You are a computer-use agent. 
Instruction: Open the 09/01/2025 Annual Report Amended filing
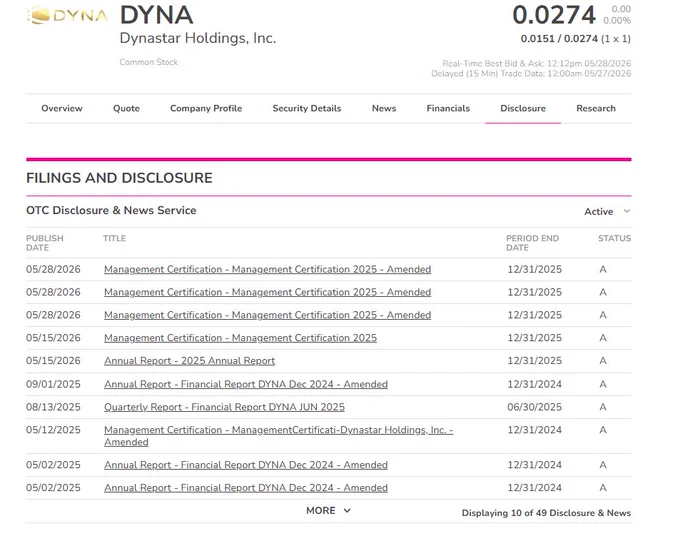246,384
